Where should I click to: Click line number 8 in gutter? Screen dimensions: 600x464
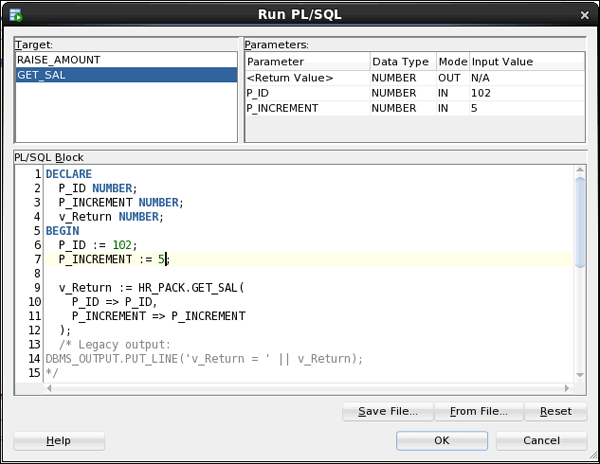coord(37,274)
